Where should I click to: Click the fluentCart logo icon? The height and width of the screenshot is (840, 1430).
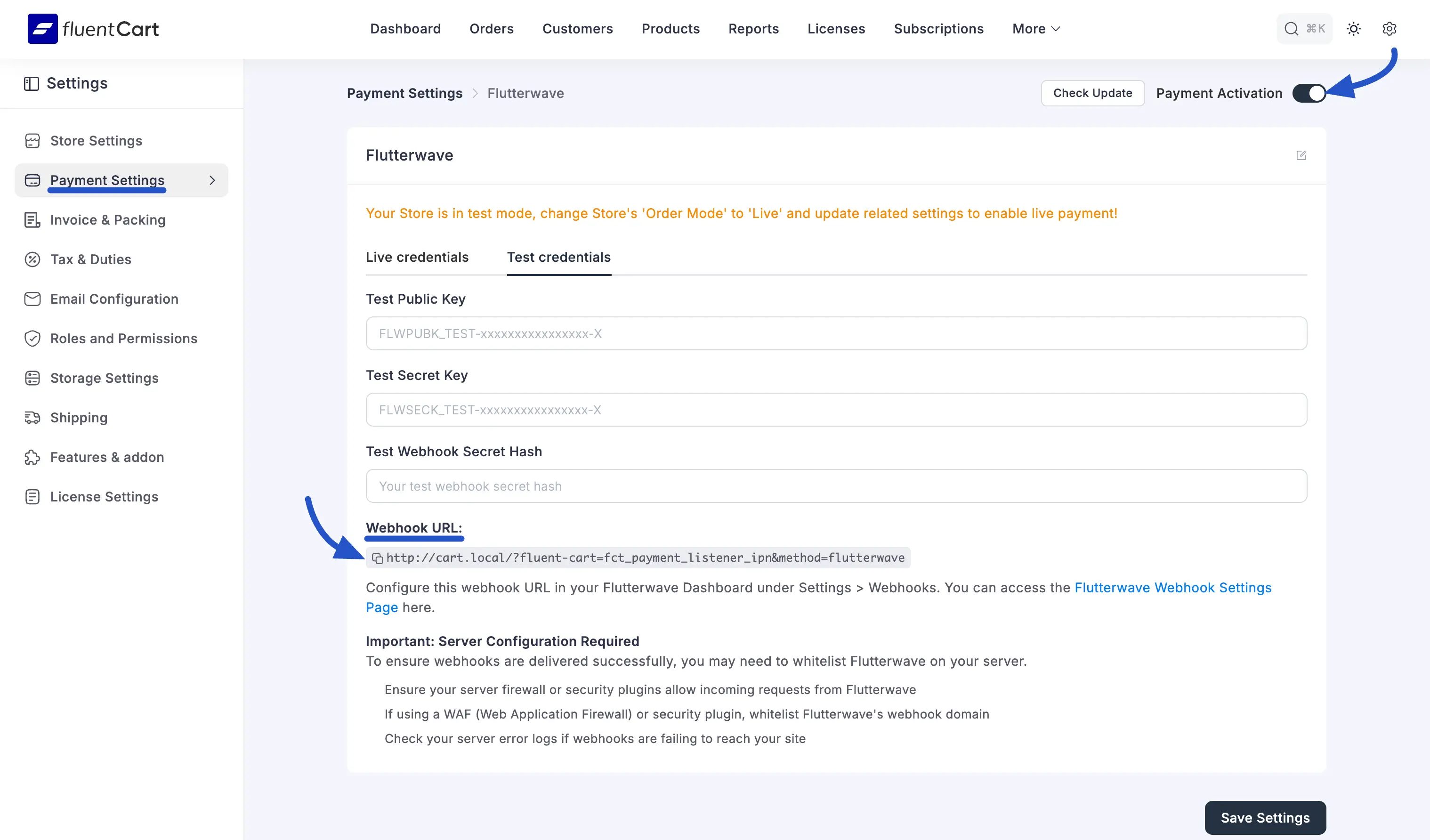point(42,29)
